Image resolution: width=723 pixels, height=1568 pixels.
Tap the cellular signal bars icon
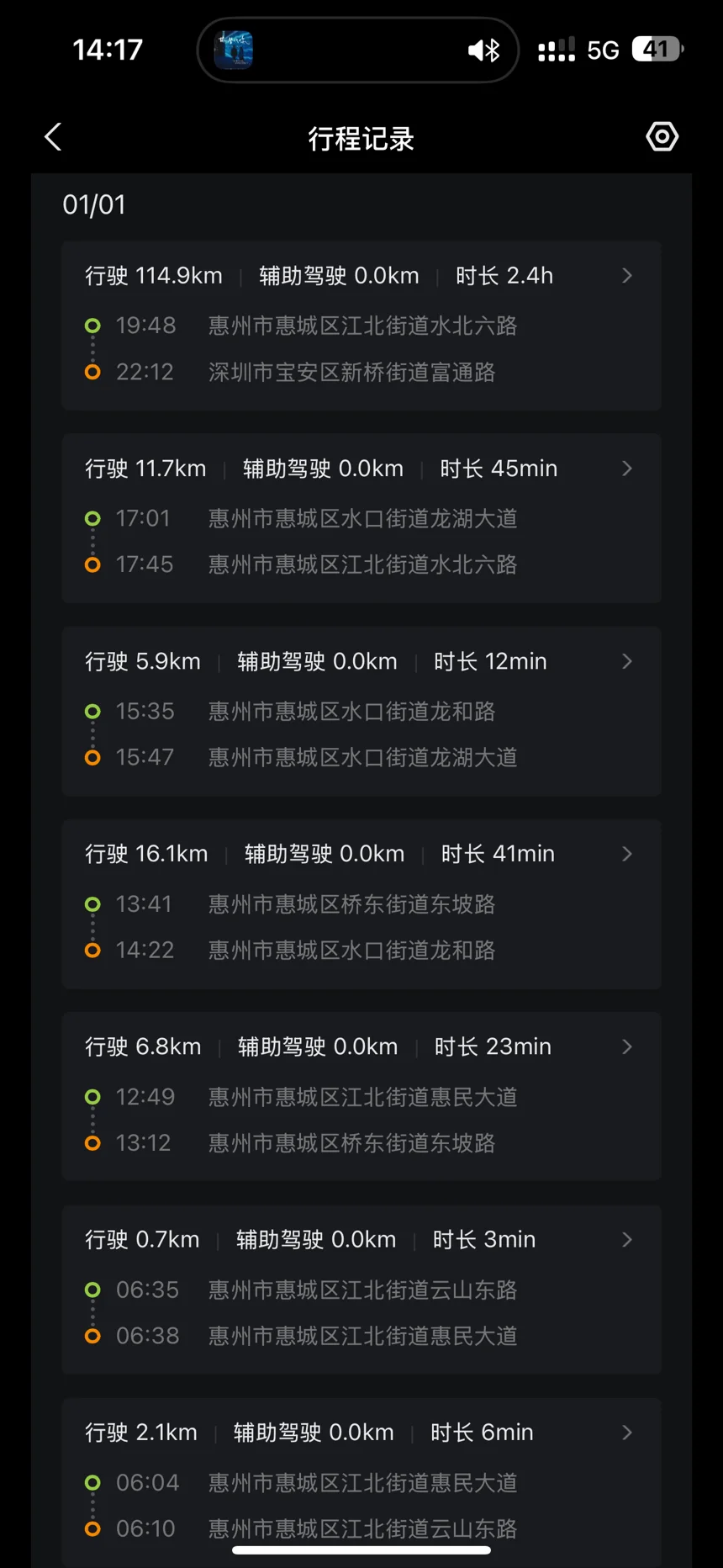pyautogui.click(x=557, y=50)
